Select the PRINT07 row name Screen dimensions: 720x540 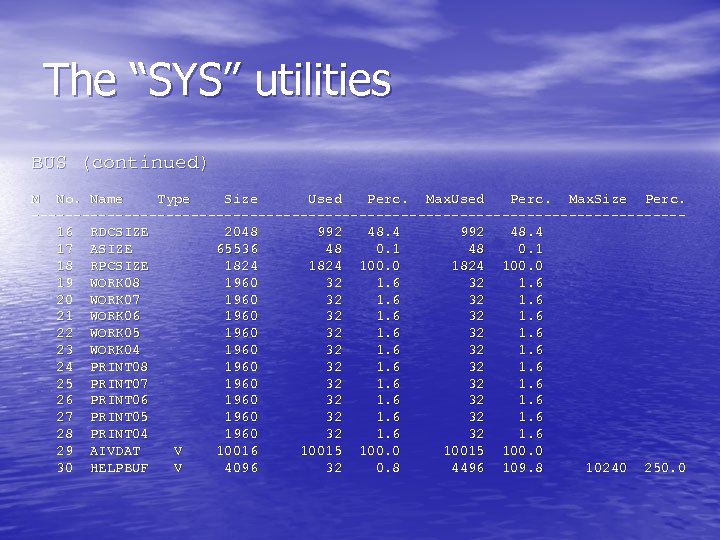point(119,384)
